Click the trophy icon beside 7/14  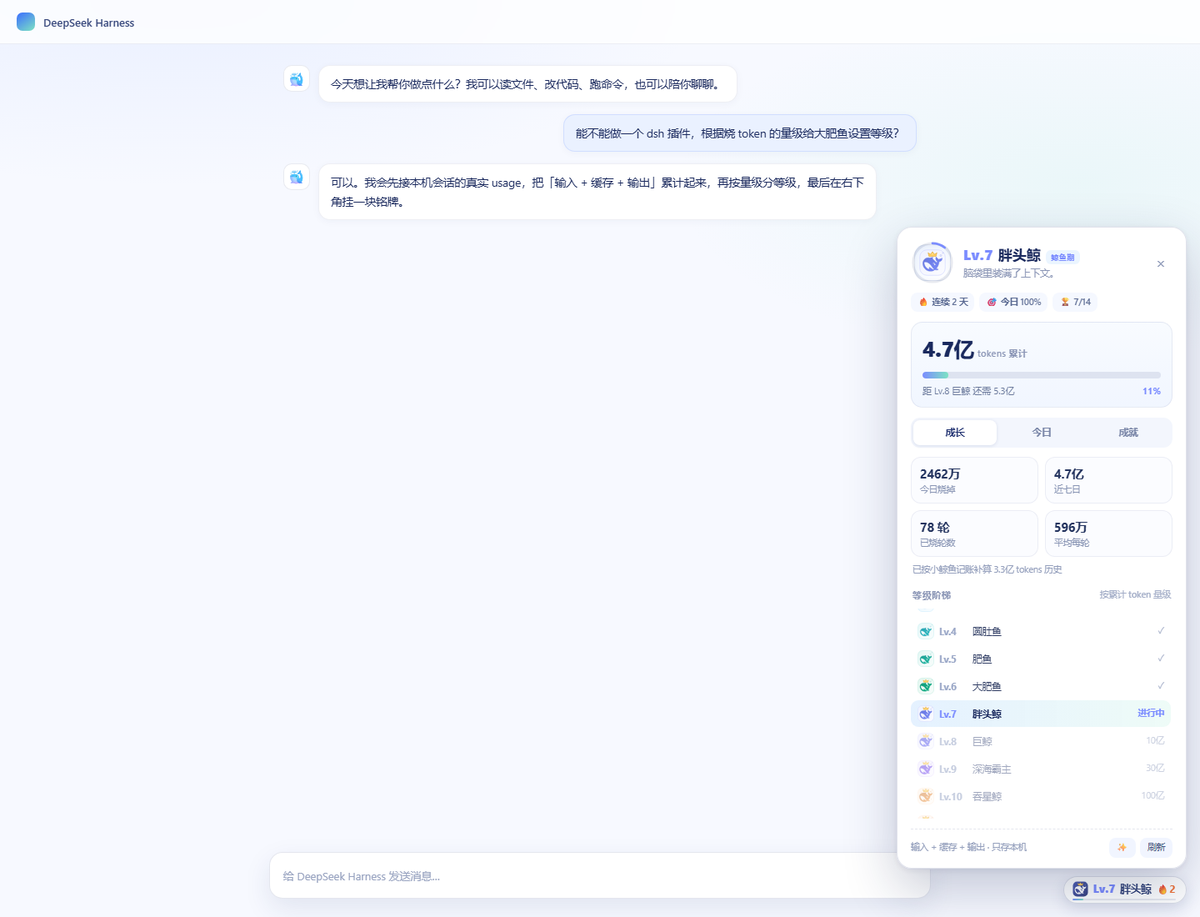point(1065,302)
